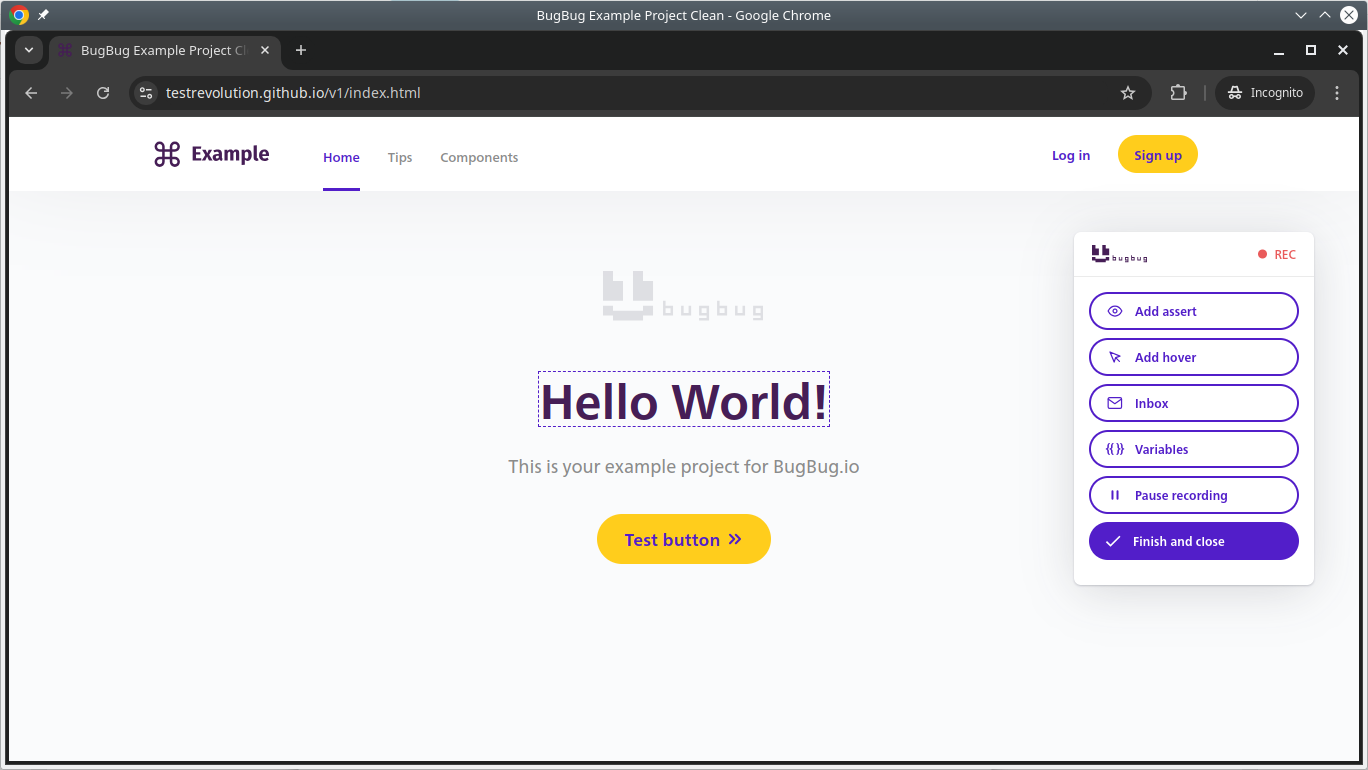
Task: Open the Tips navigation tab
Action: coord(400,157)
